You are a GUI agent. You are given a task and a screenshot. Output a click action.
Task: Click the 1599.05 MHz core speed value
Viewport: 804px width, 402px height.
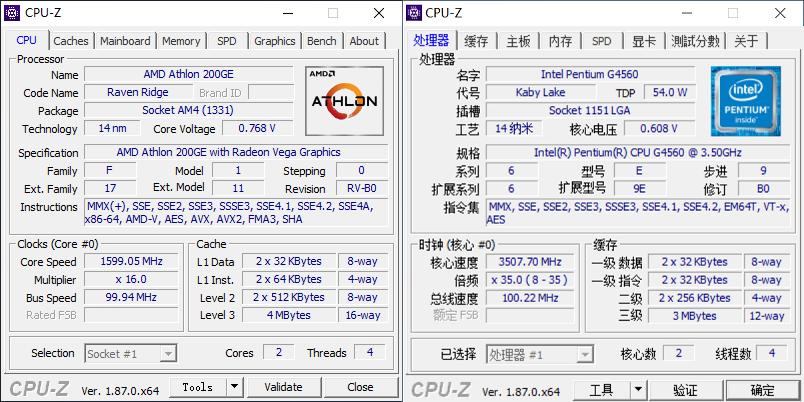pyautogui.click(x=131, y=262)
